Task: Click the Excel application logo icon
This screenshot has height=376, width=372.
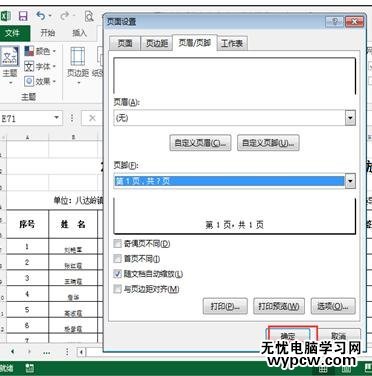Action: click(x=6, y=16)
